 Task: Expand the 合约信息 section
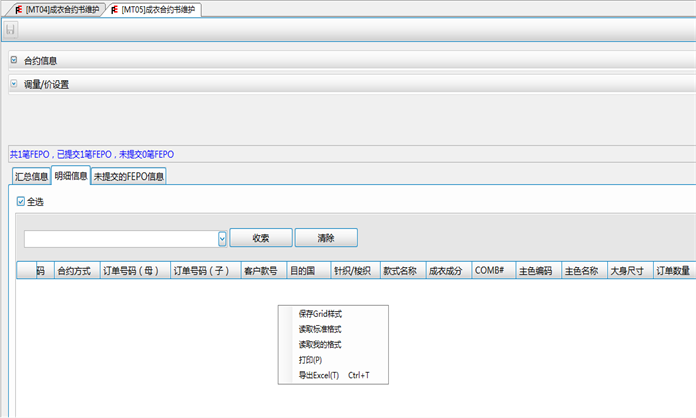[x=14, y=60]
